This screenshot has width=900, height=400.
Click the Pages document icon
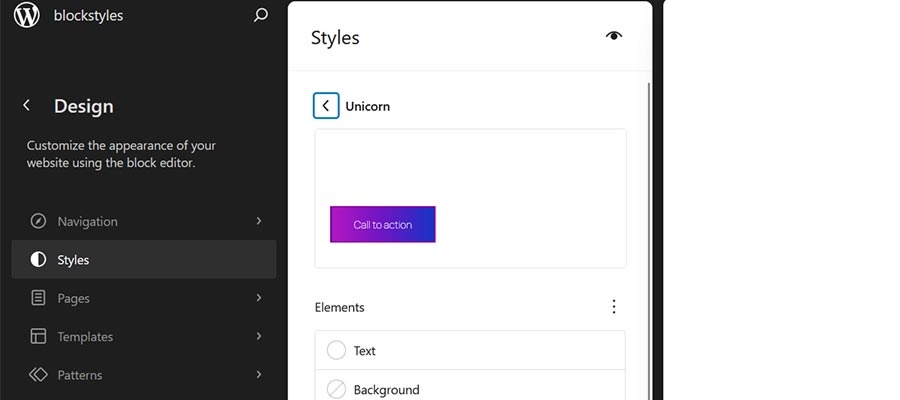tap(38, 298)
